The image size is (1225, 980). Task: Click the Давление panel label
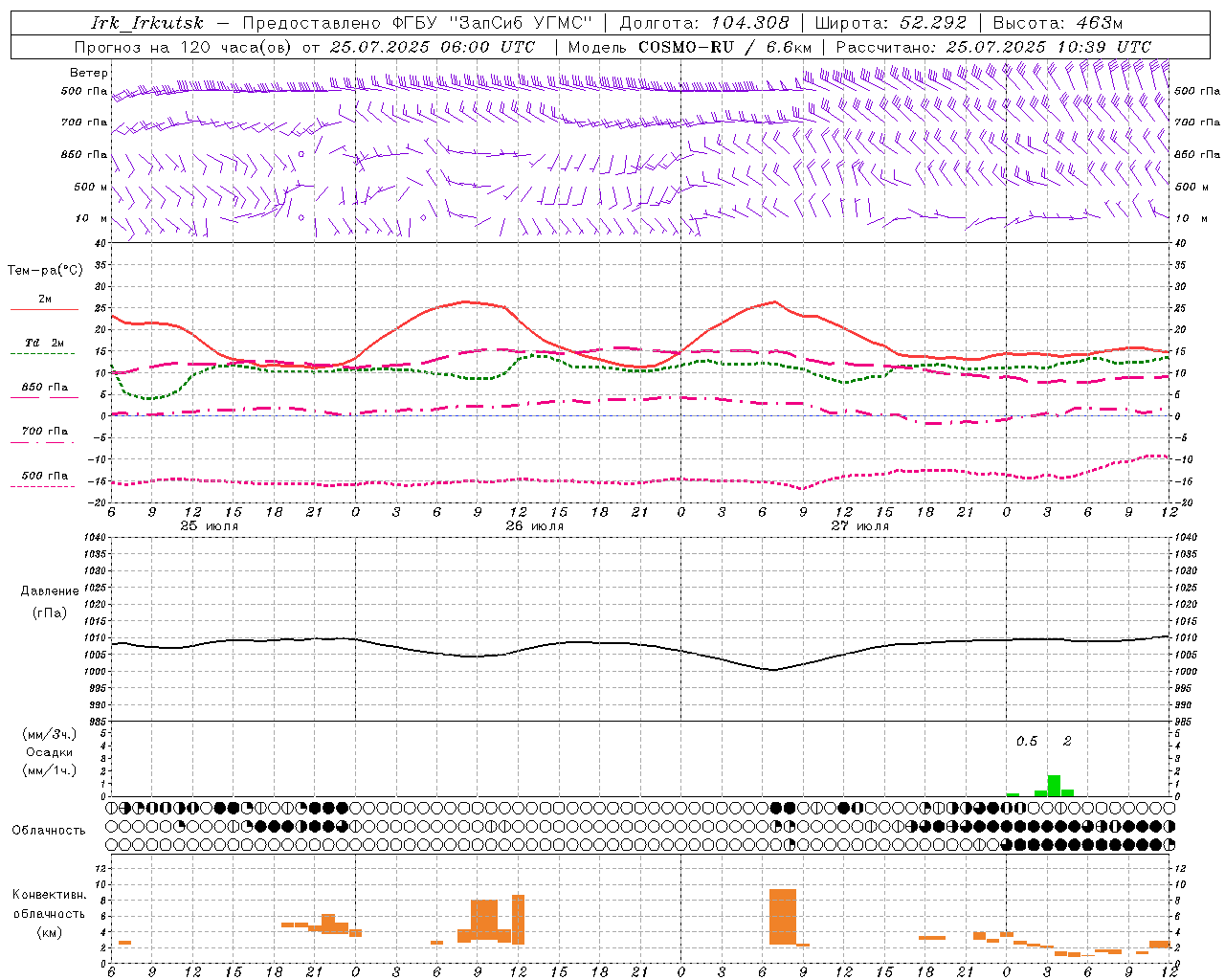pyautogui.click(x=49, y=591)
